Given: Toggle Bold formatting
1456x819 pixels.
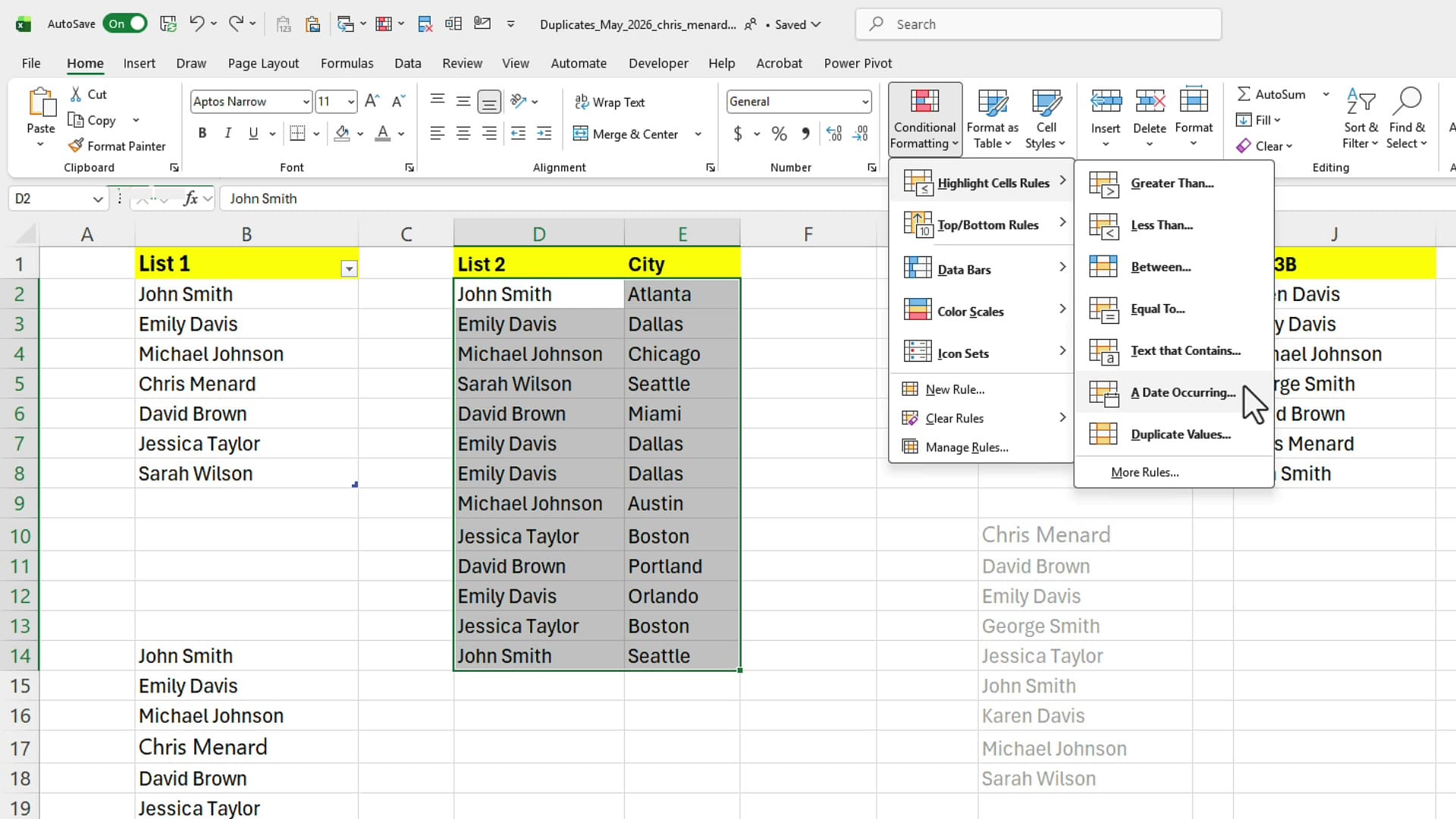Looking at the screenshot, I should [202, 133].
